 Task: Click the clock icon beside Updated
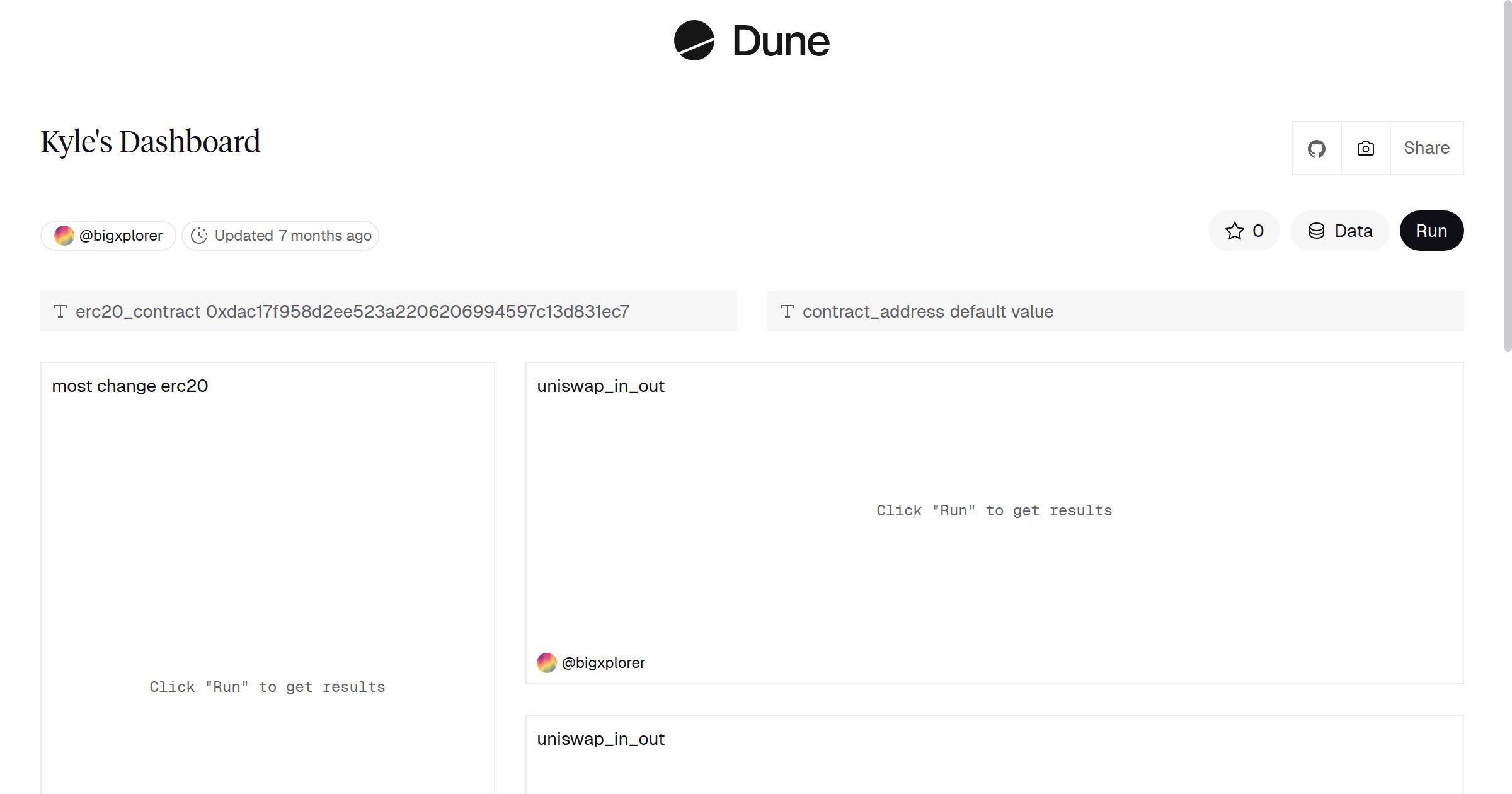tap(199, 236)
